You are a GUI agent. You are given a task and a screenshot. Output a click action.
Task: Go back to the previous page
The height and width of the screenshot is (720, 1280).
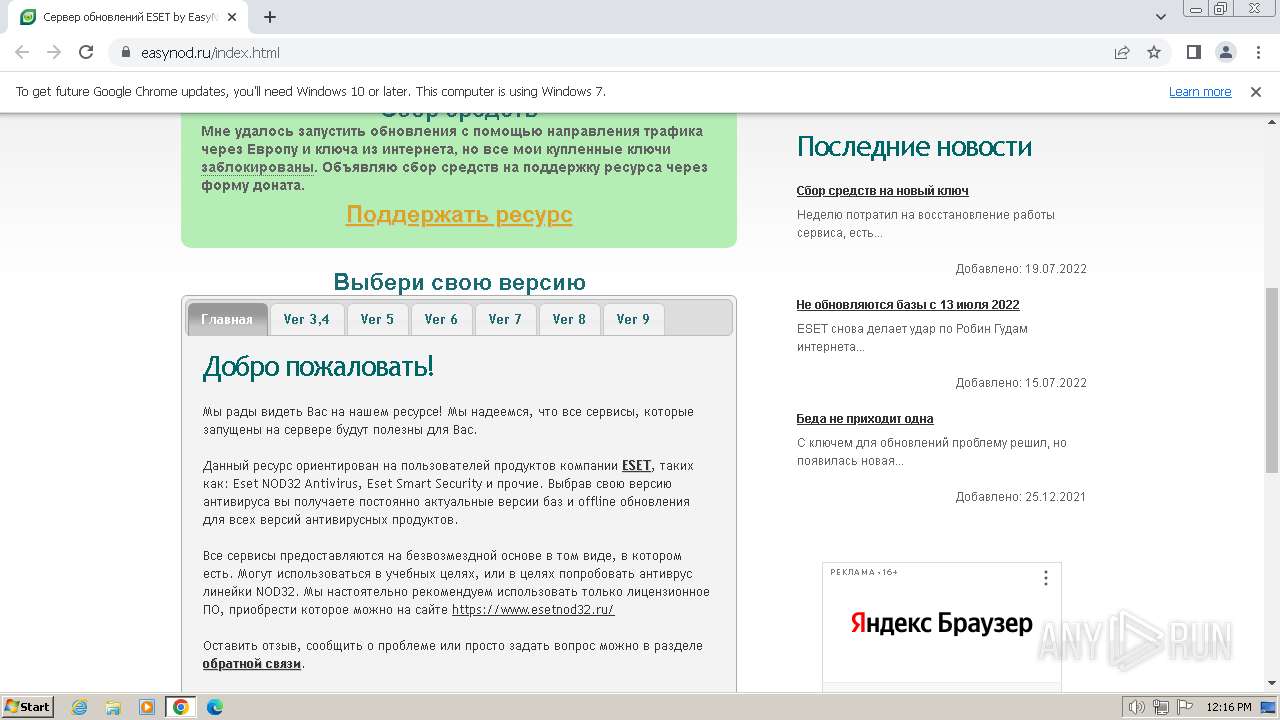pyautogui.click(x=22, y=53)
